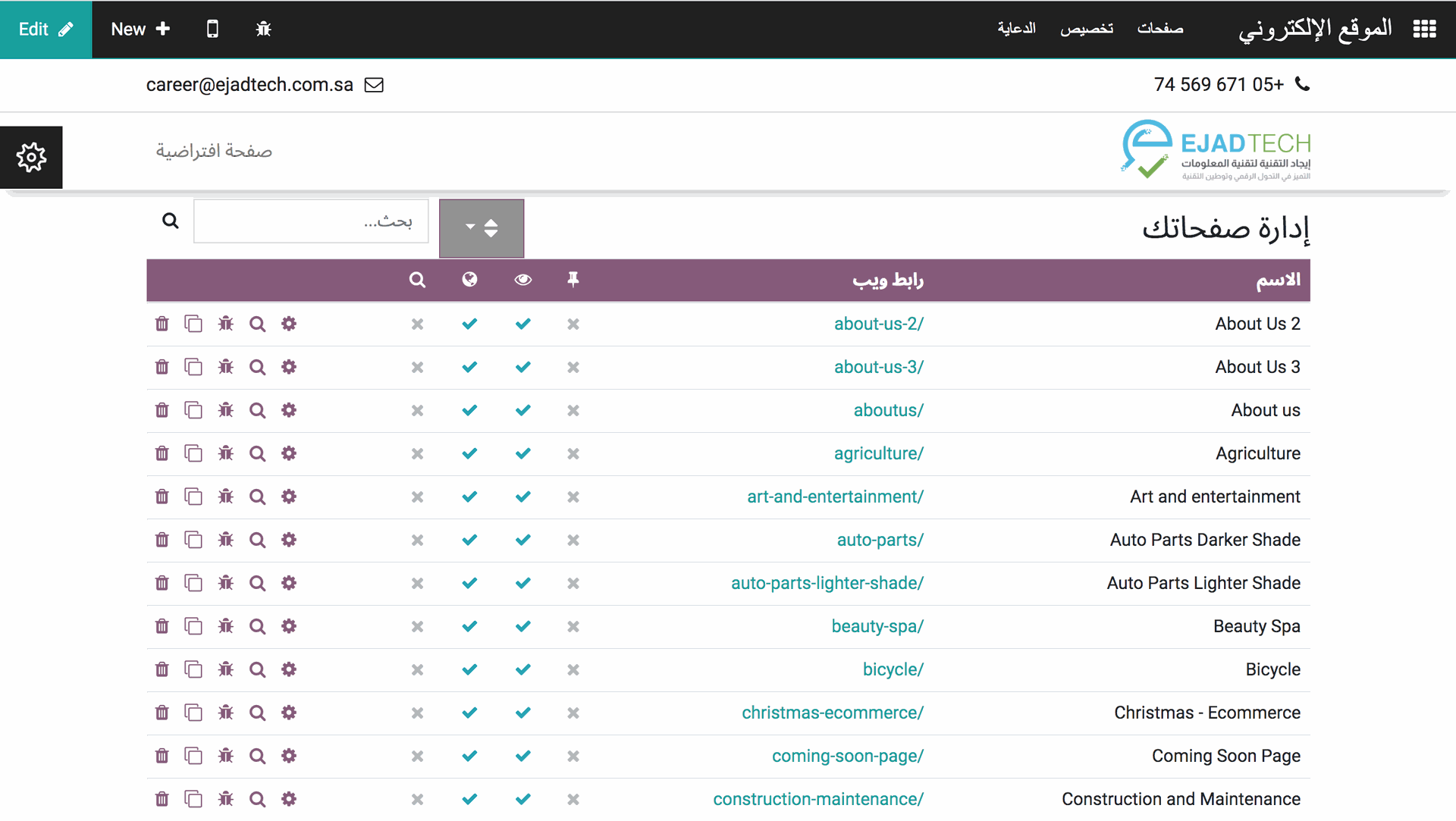Open the SEO magnifier icon for Beauty Spa row
Viewport: 1456px width, 821px height.
click(x=257, y=627)
